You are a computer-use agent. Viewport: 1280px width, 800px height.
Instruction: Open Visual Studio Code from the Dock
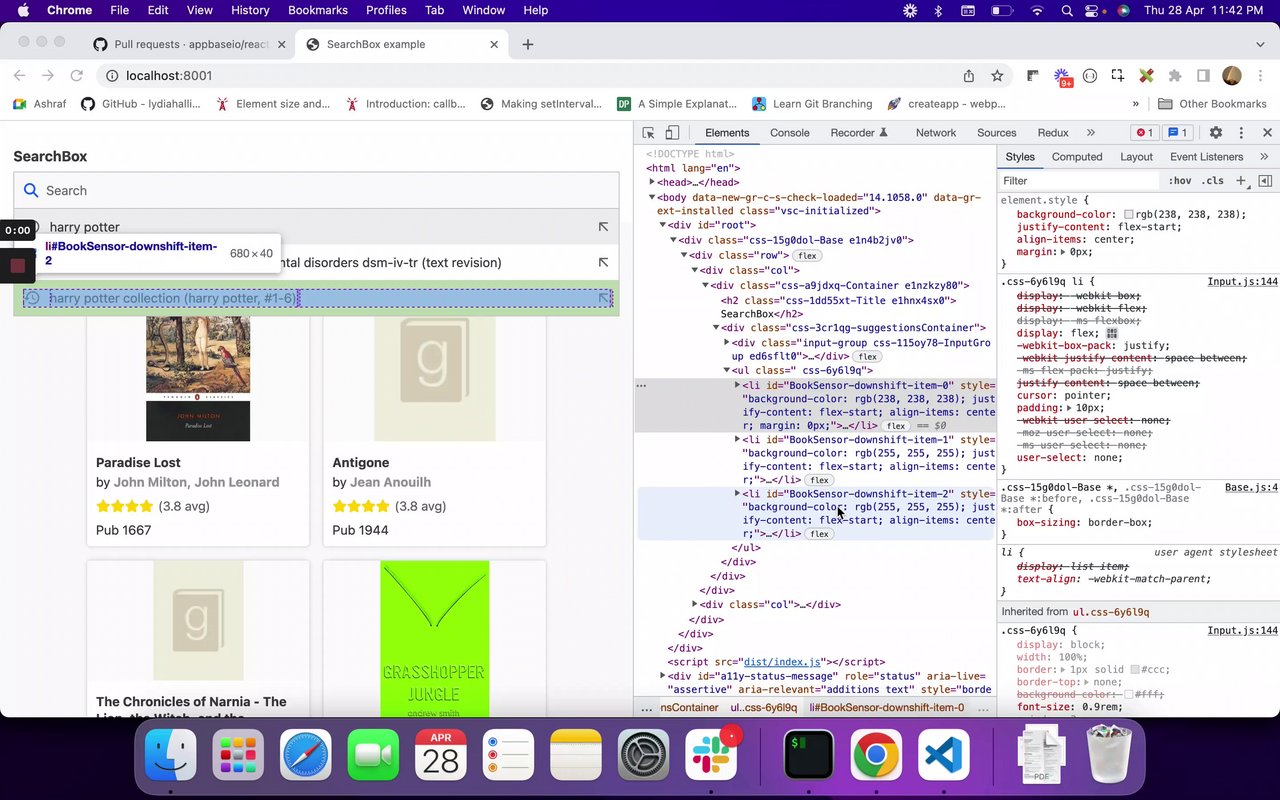(x=943, y=755)
